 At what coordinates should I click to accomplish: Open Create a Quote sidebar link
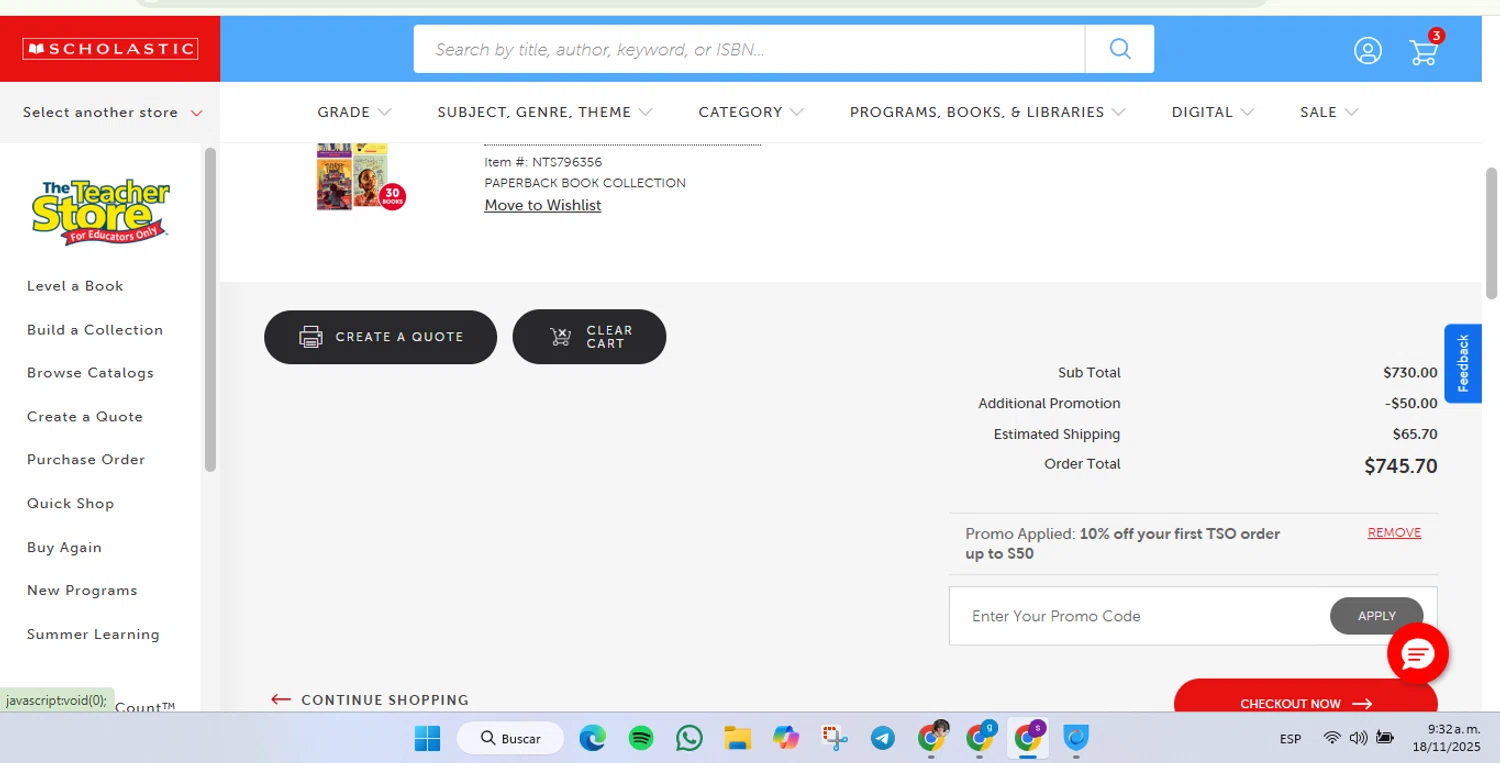point(85,417)
